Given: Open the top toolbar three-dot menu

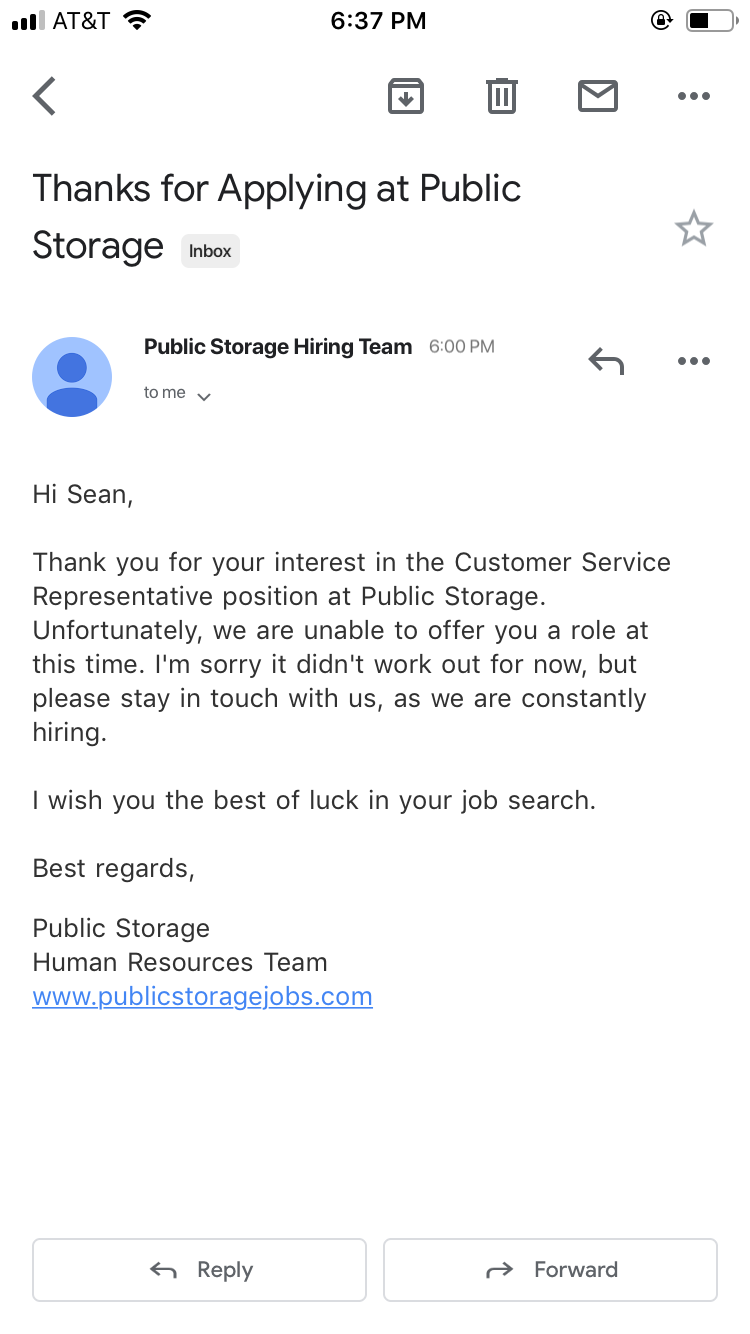Looking at the screenshot, I should pyautogui.click(x=693, y=96).
